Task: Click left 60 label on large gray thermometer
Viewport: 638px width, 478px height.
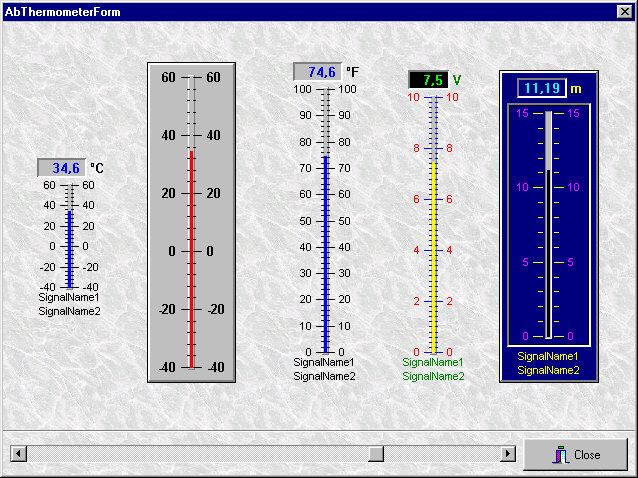Action: pos(168,77)
